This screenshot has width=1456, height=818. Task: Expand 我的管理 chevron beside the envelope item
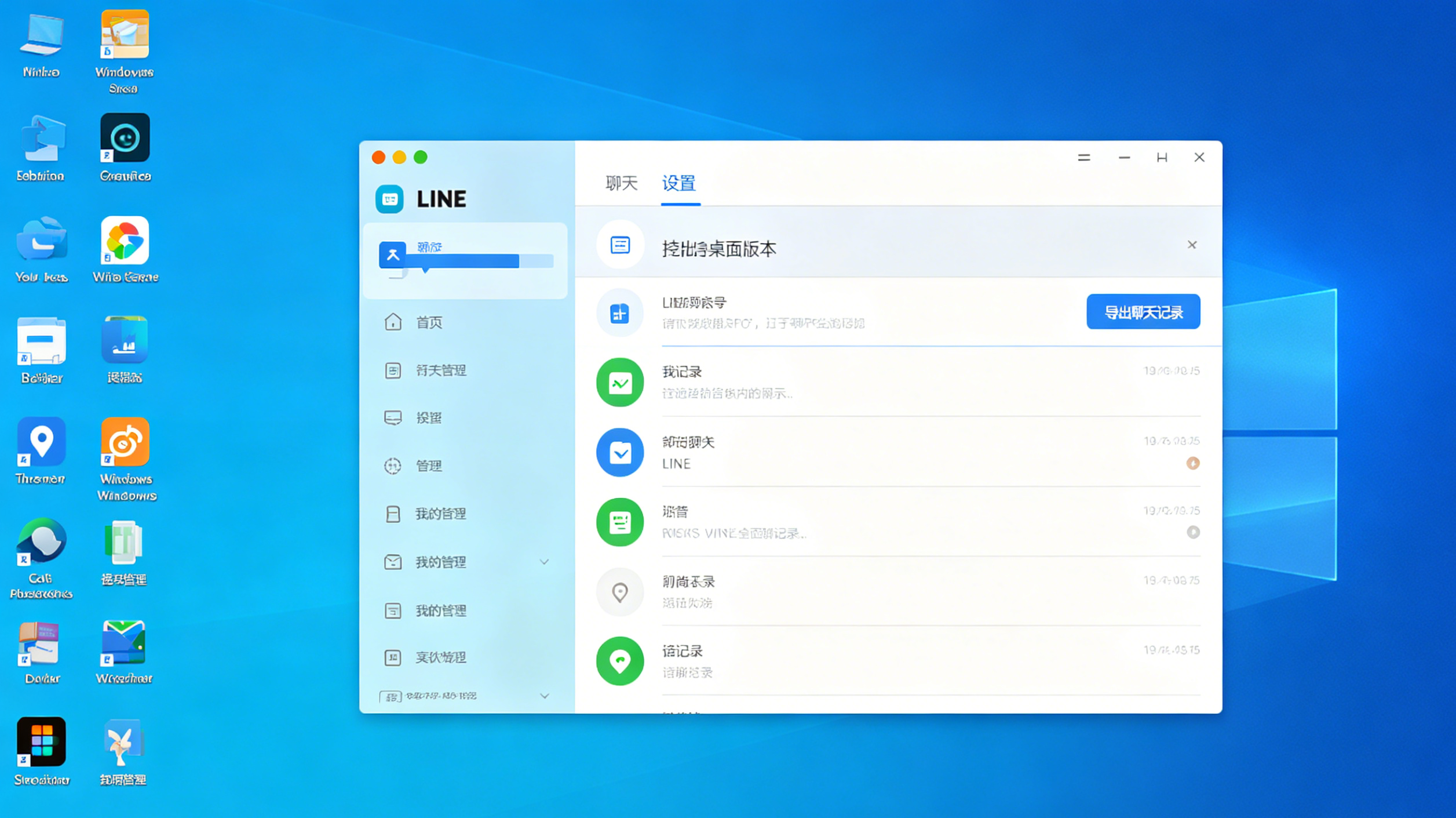coord(544,562)
